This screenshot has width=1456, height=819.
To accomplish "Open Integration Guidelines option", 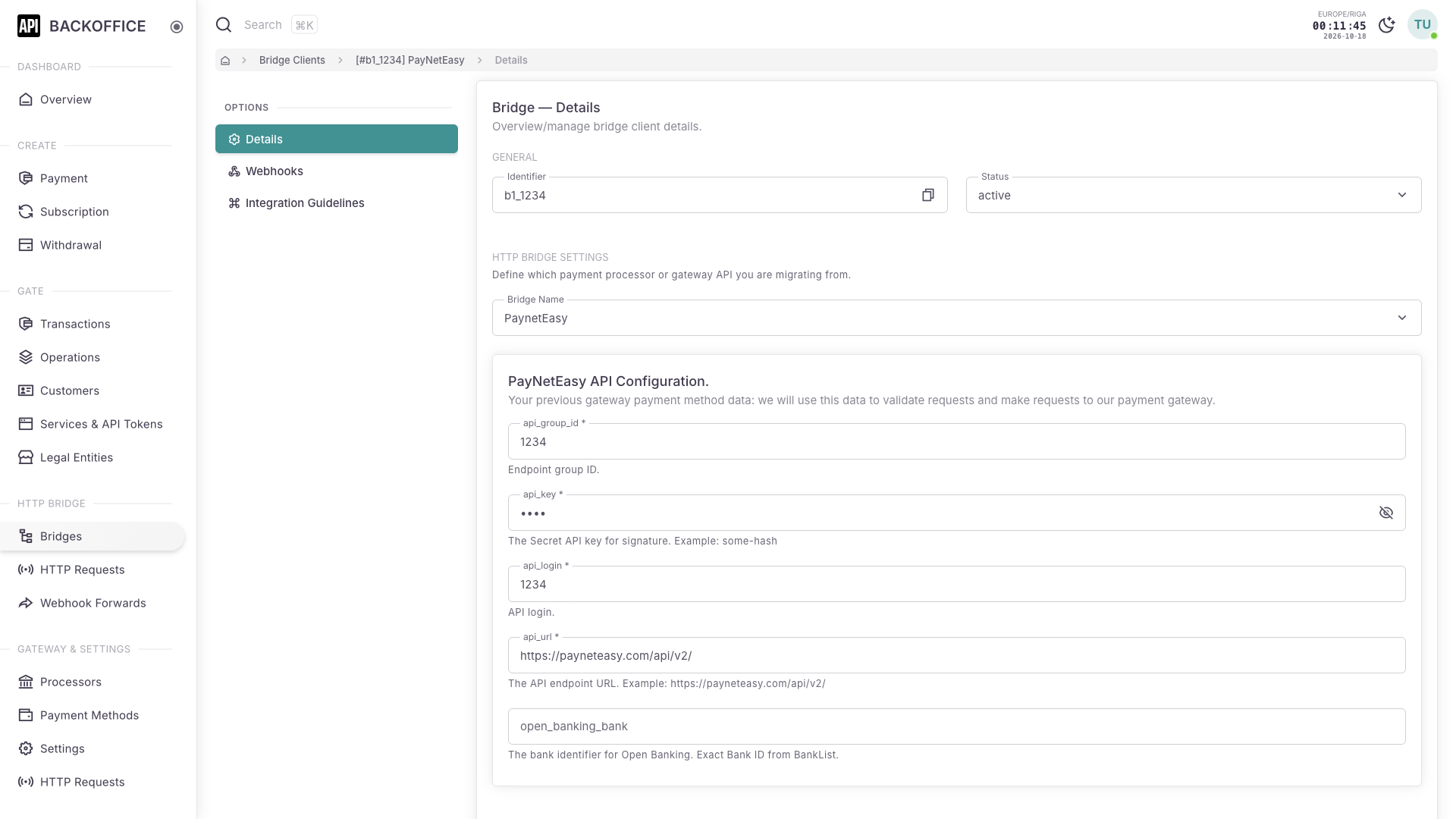I will tap(337, 203).
